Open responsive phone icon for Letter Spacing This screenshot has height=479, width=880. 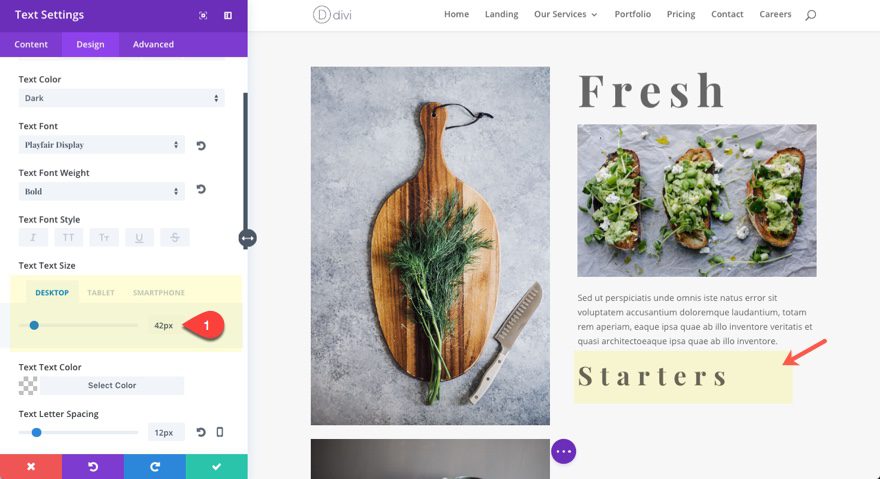(x=220, y=432)
